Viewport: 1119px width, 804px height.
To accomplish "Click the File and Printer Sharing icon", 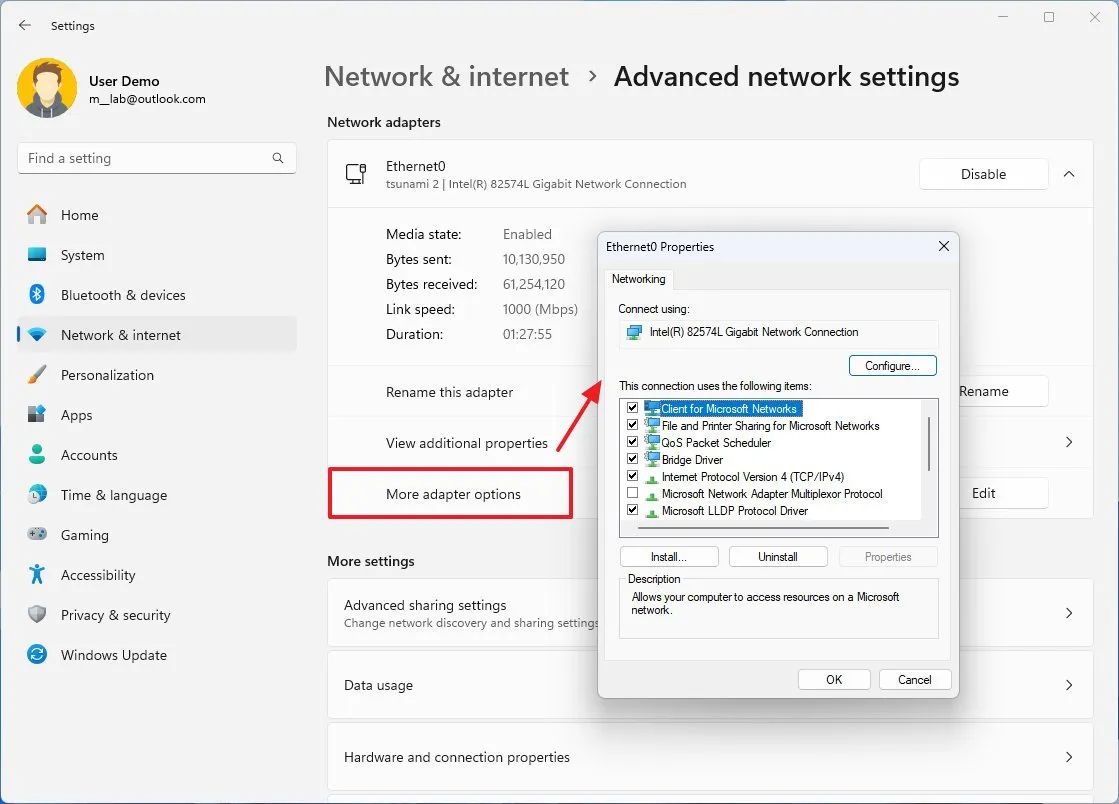I will (652, 425).
